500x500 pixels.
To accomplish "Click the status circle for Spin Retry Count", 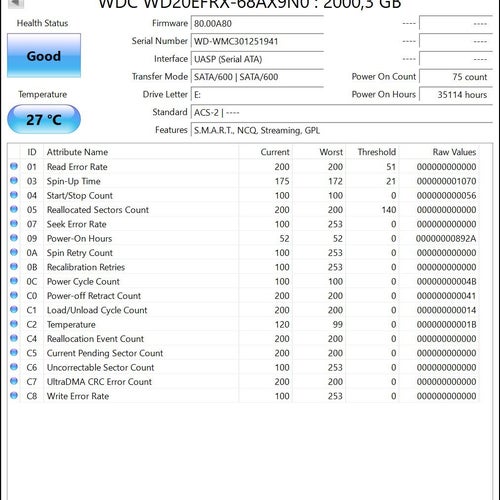I will (14, 252).
